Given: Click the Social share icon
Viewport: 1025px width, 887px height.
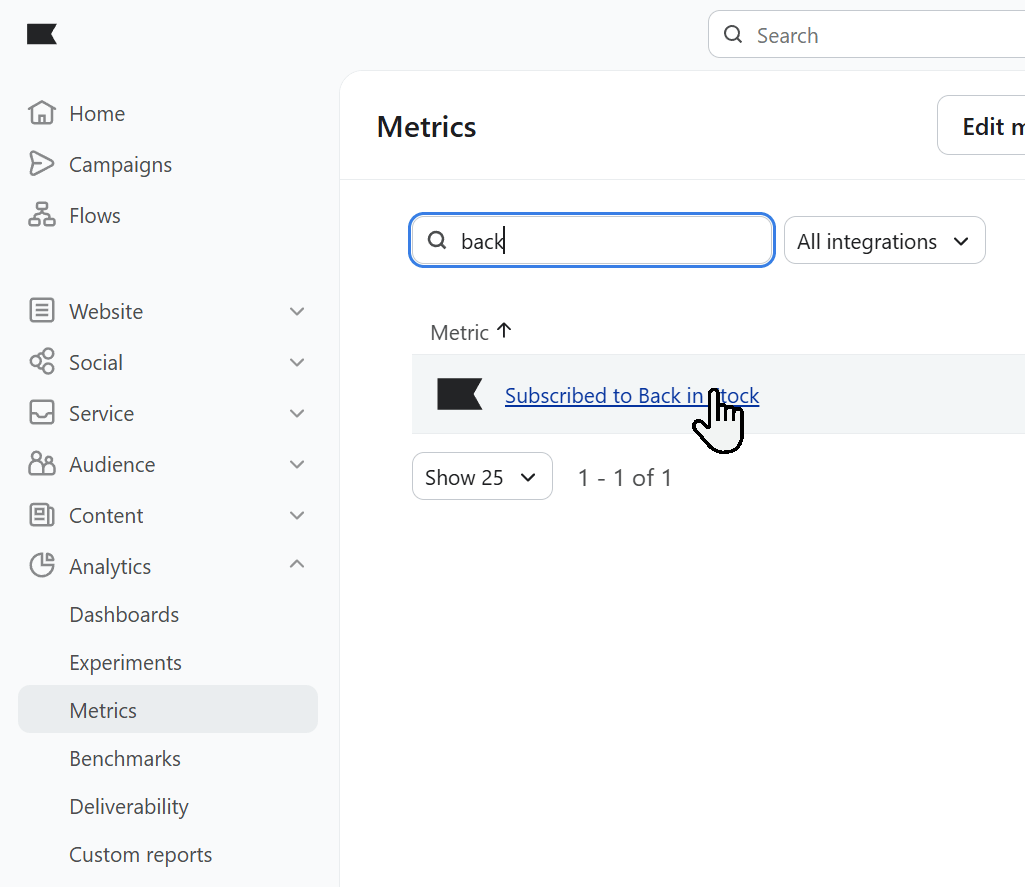Looking at the screenshot, I should pyautogui.click(x=42, y=361).
